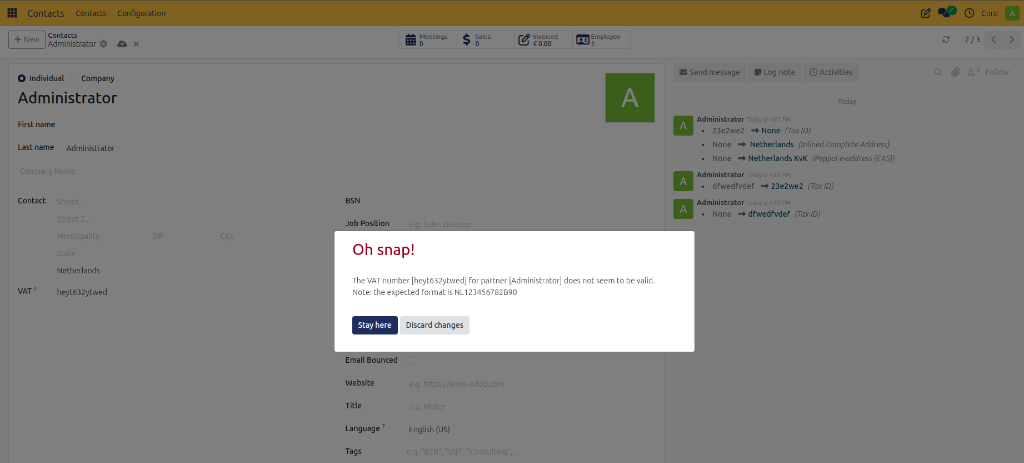Open the Invoiced stat button
Viewport: 1024px width, 463px height.
tap(543, 40)
